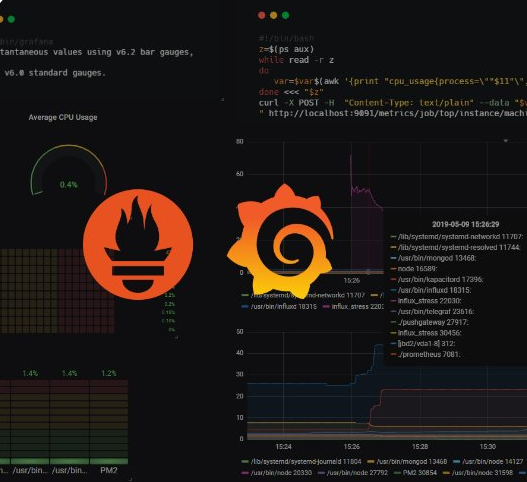
Task: Click the 15:28 time axis label
Action: pos(420,447)
